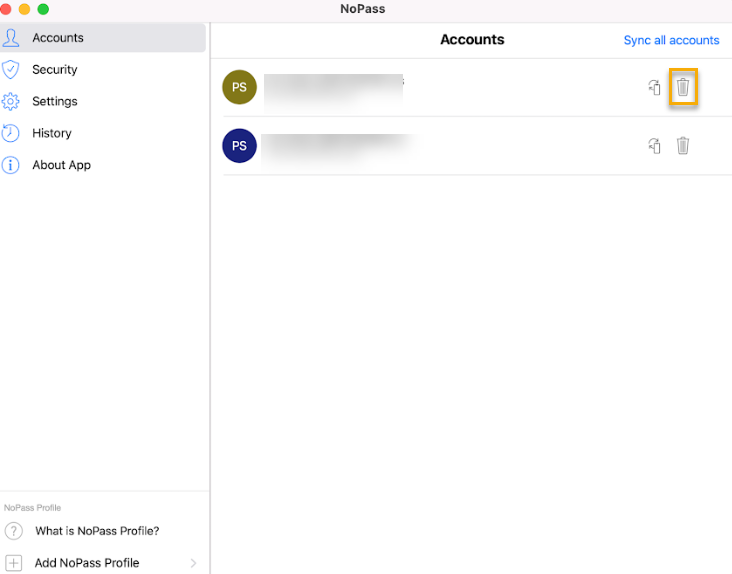Select the second account row's blurred name
Screen dimensions: 732x574
click(338, 148)
